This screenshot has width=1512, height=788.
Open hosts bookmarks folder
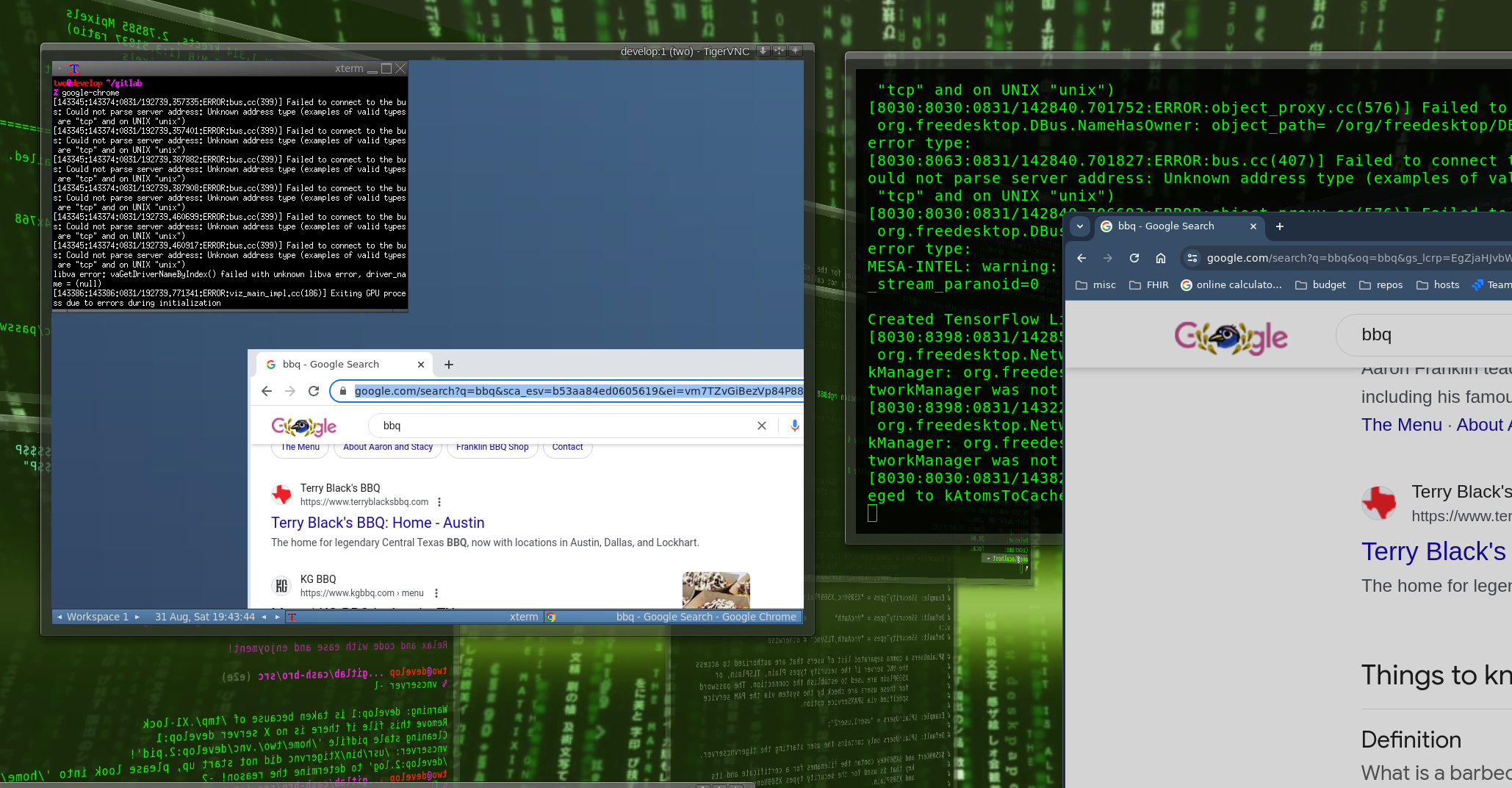pyautogui.click(x=1438, y=285)
